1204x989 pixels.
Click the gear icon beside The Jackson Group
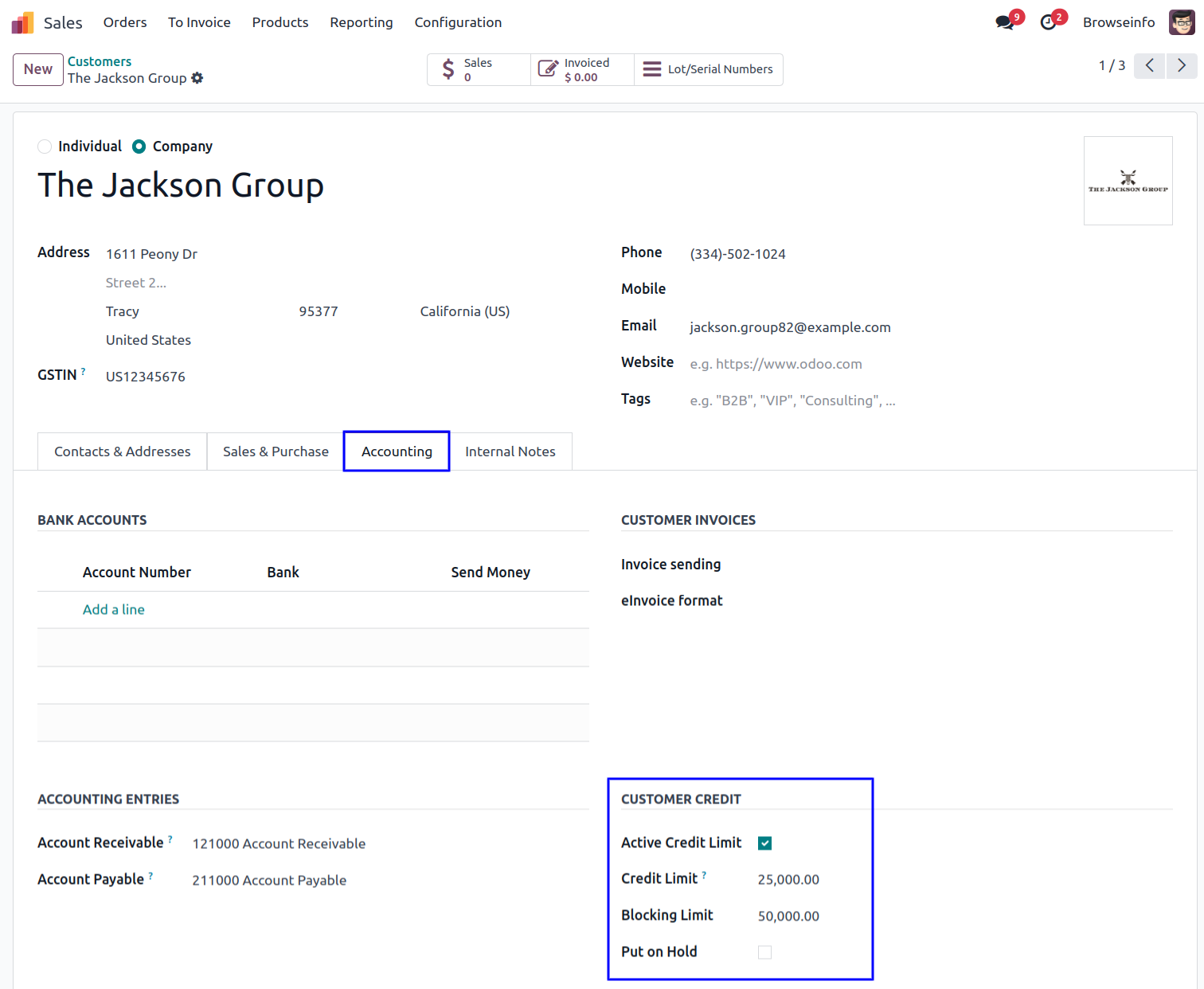[x=197, y=78]
